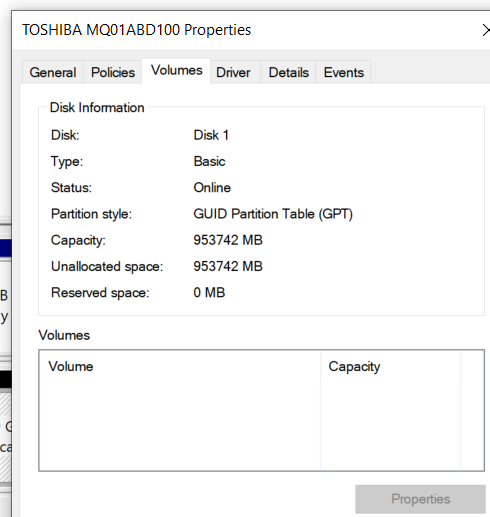Click the greyed Properties button
This screenshot has width=490, height=517.
click(420, 499)
